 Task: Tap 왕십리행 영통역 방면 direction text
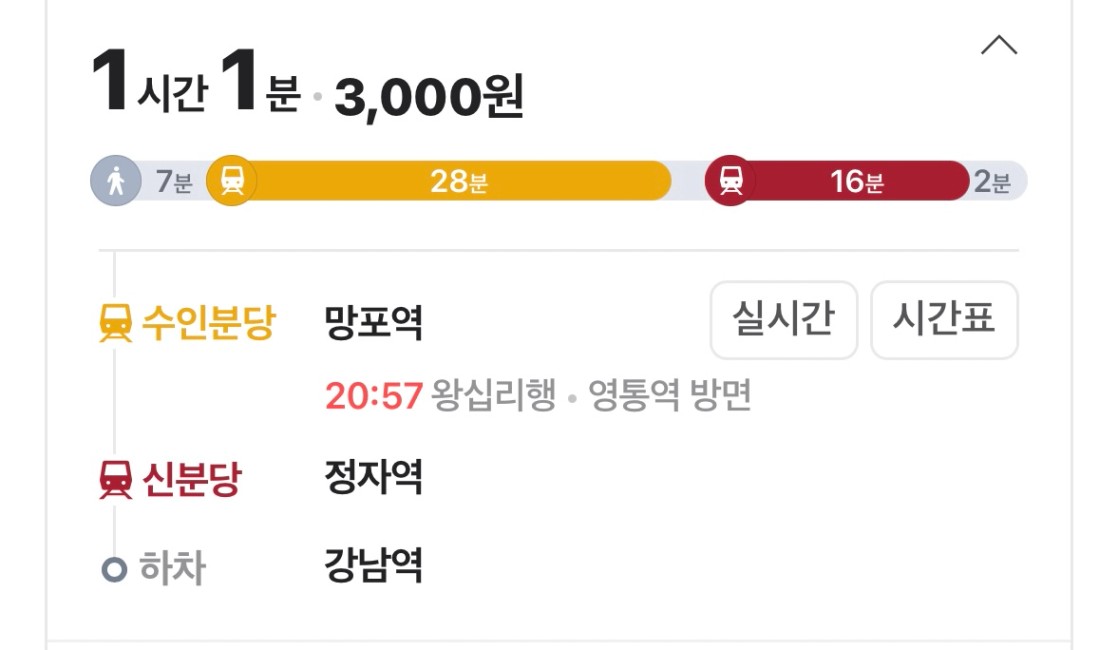pos(591,395)
